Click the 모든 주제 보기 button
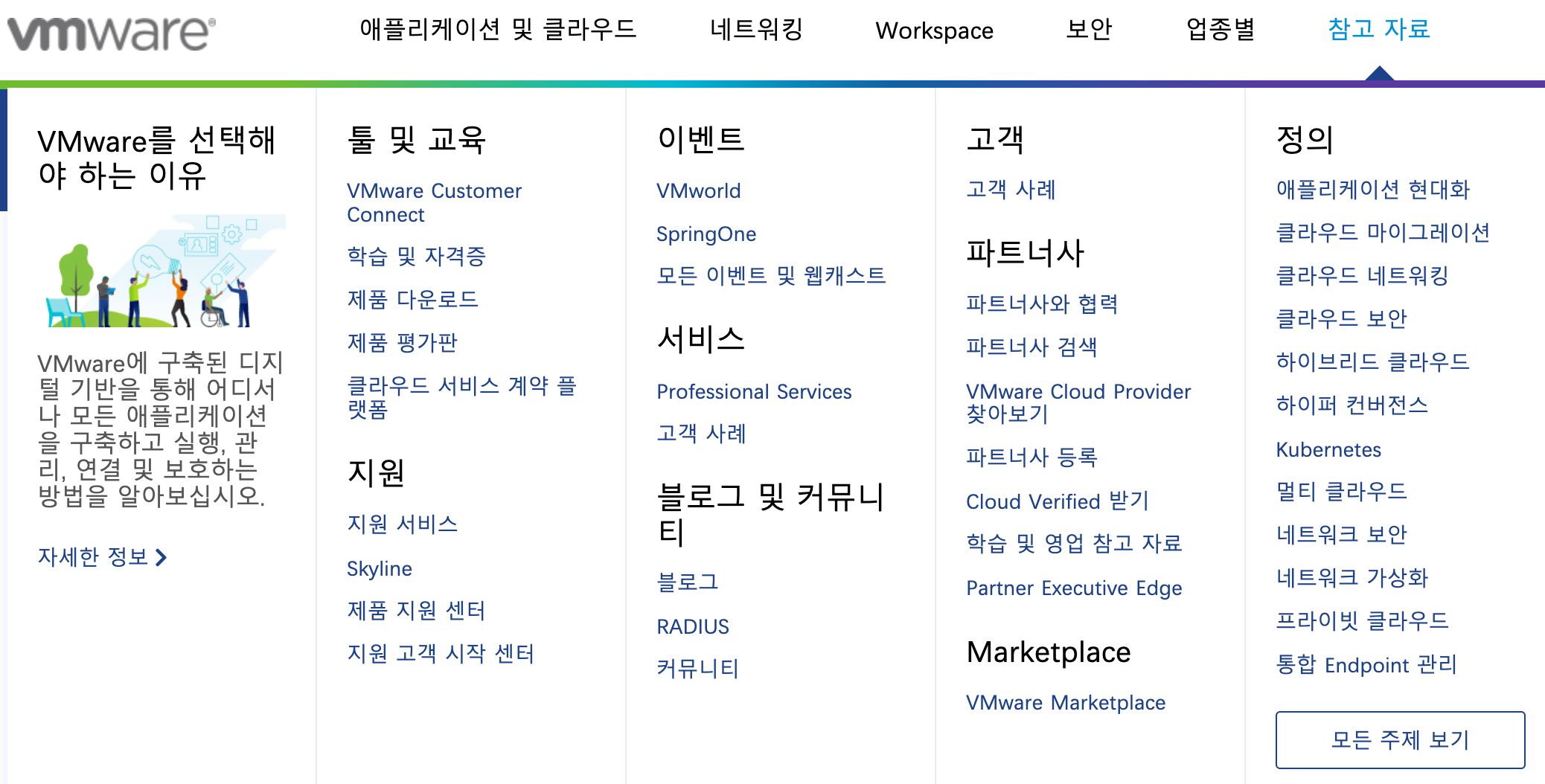The width and height of the screenshot is (1545, 784). pos(1400,740)
